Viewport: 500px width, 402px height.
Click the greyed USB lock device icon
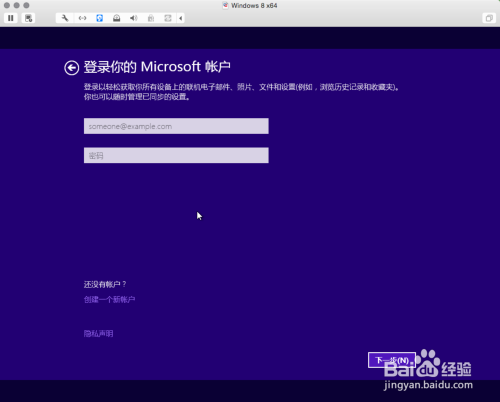[x=151, y=18]
